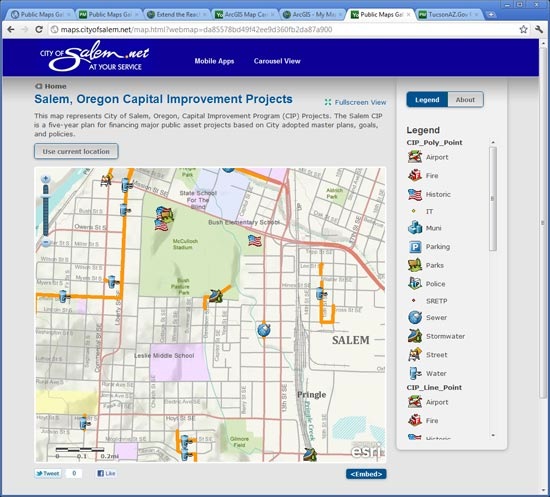
Task: Click the Police icon in legend
Action: pos(415,283)
